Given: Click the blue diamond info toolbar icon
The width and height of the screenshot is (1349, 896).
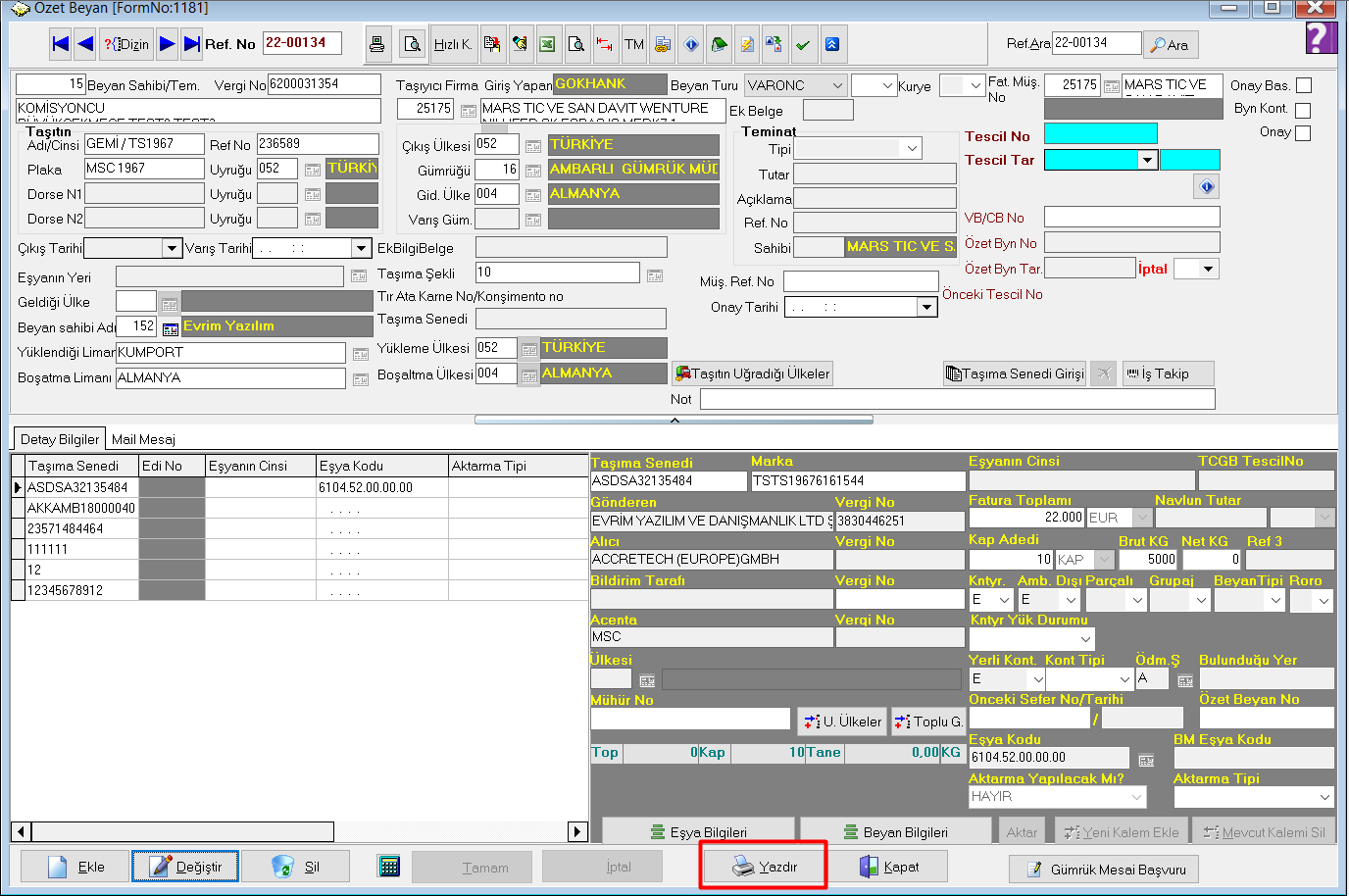Looking at the screenshot, I should (691, 44).
